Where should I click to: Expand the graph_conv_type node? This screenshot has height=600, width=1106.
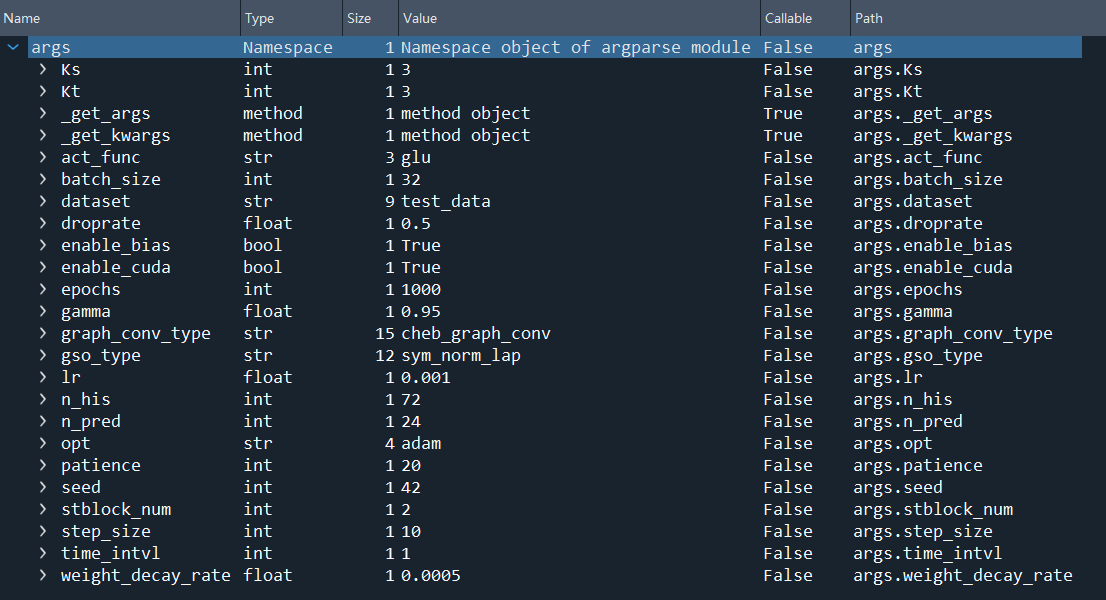(x=43, y=333)
